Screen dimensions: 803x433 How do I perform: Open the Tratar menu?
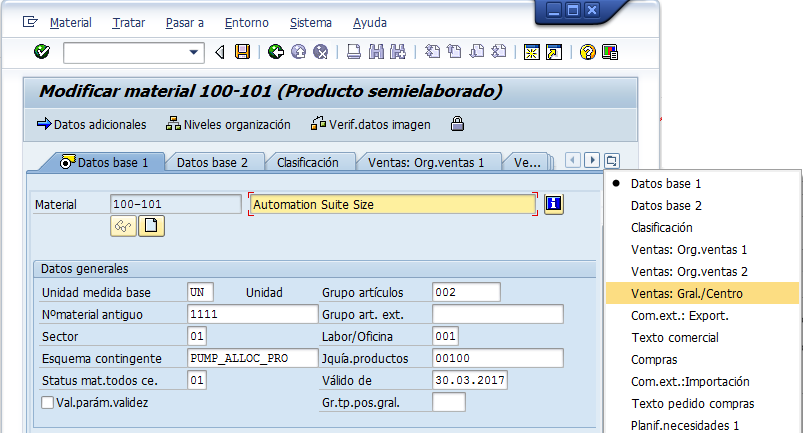click(x=129, y=23)
